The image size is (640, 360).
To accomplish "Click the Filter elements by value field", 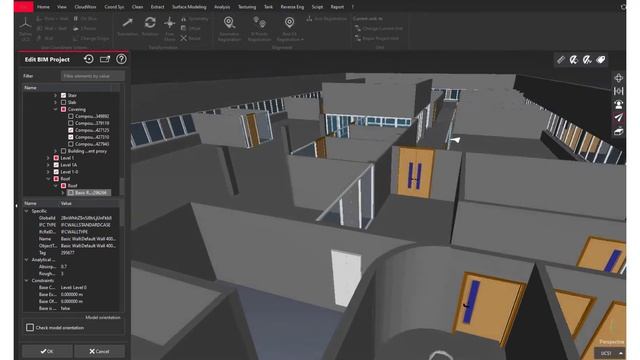I will [93, 76].
